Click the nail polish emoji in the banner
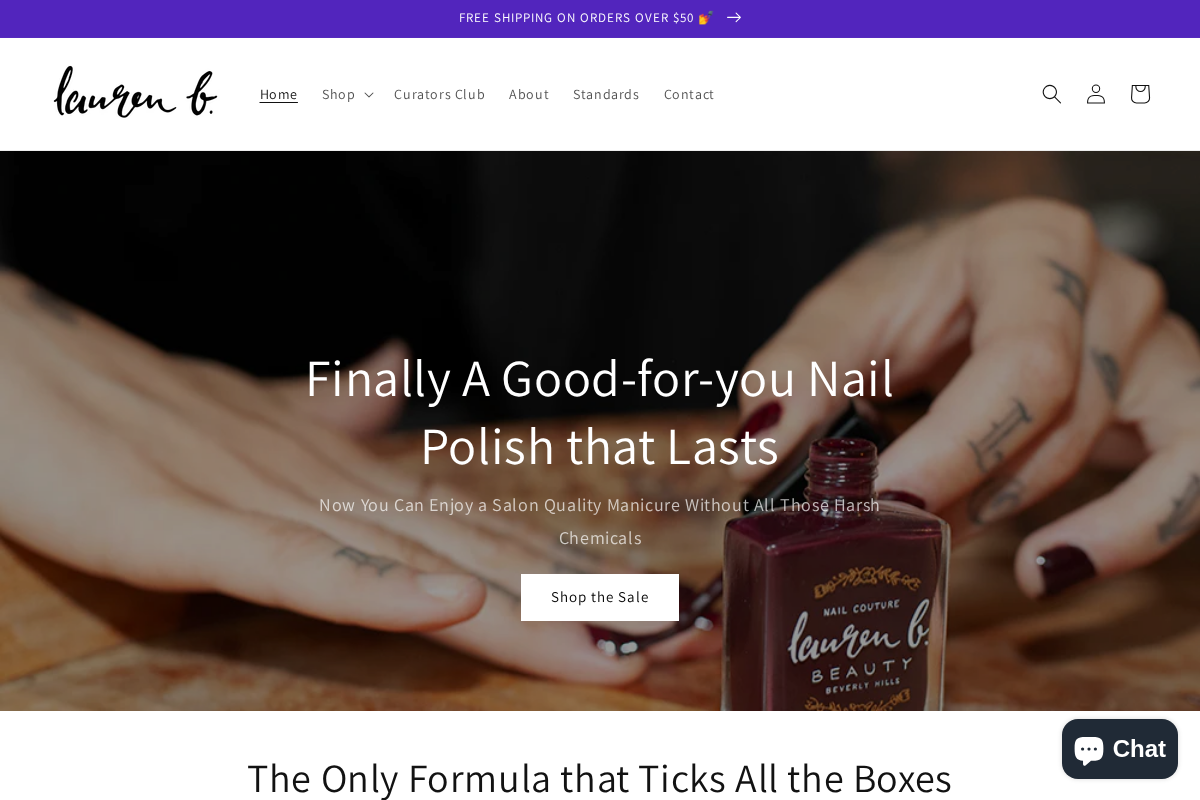This screenshot has width=1200, height=800. click(x=706, y=18)
